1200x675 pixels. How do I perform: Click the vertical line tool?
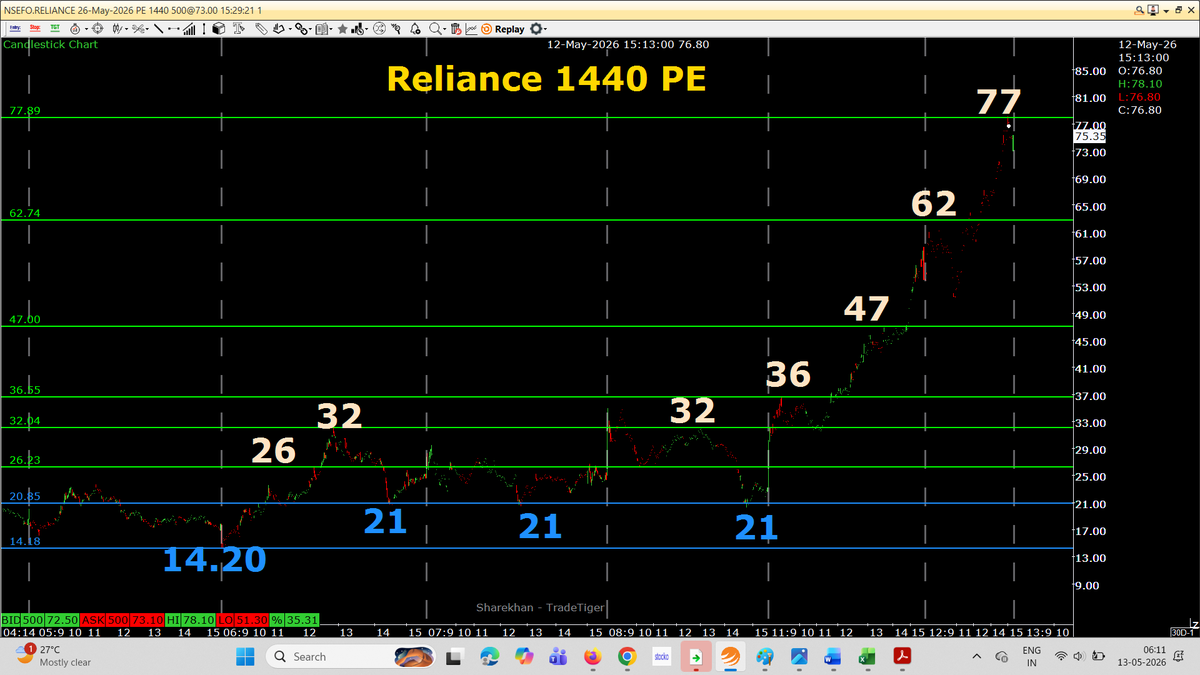point(204,29)
